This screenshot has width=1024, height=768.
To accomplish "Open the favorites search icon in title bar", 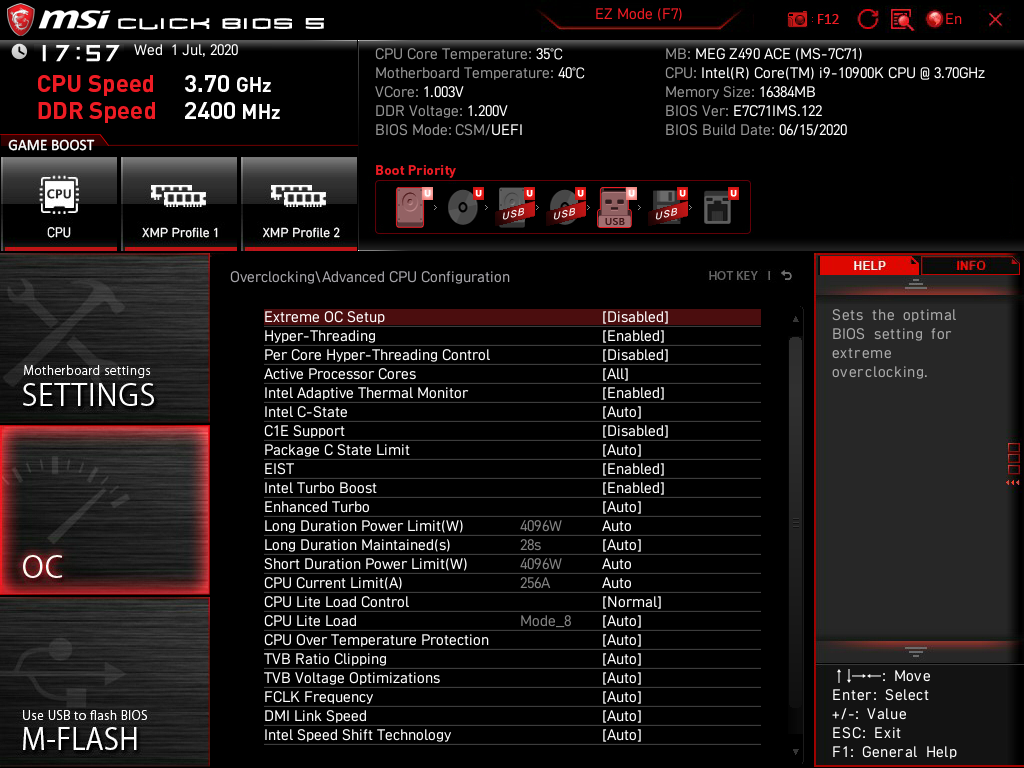I will click(x=901, y=18).
